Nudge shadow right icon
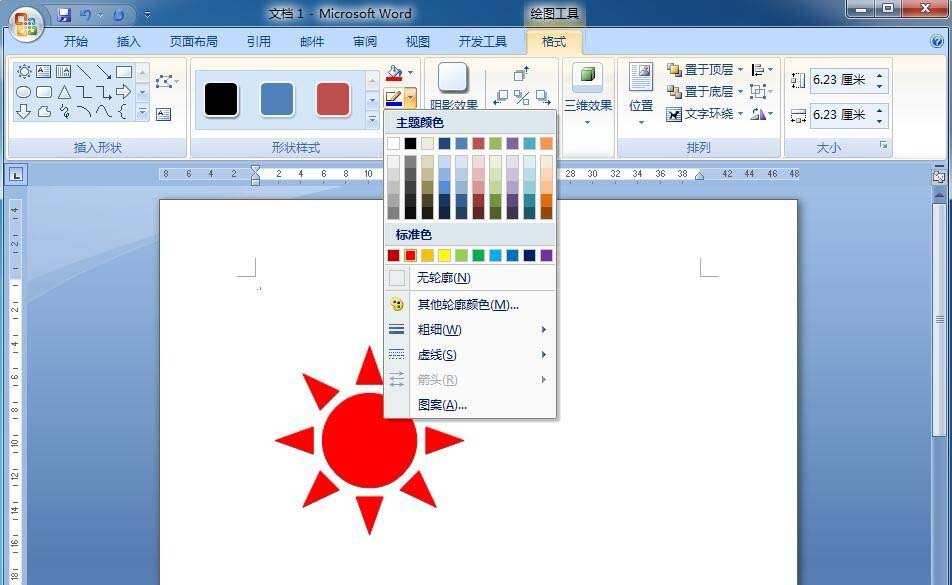Viewport: 952px width, 585px height. click(x=543, y=97)
